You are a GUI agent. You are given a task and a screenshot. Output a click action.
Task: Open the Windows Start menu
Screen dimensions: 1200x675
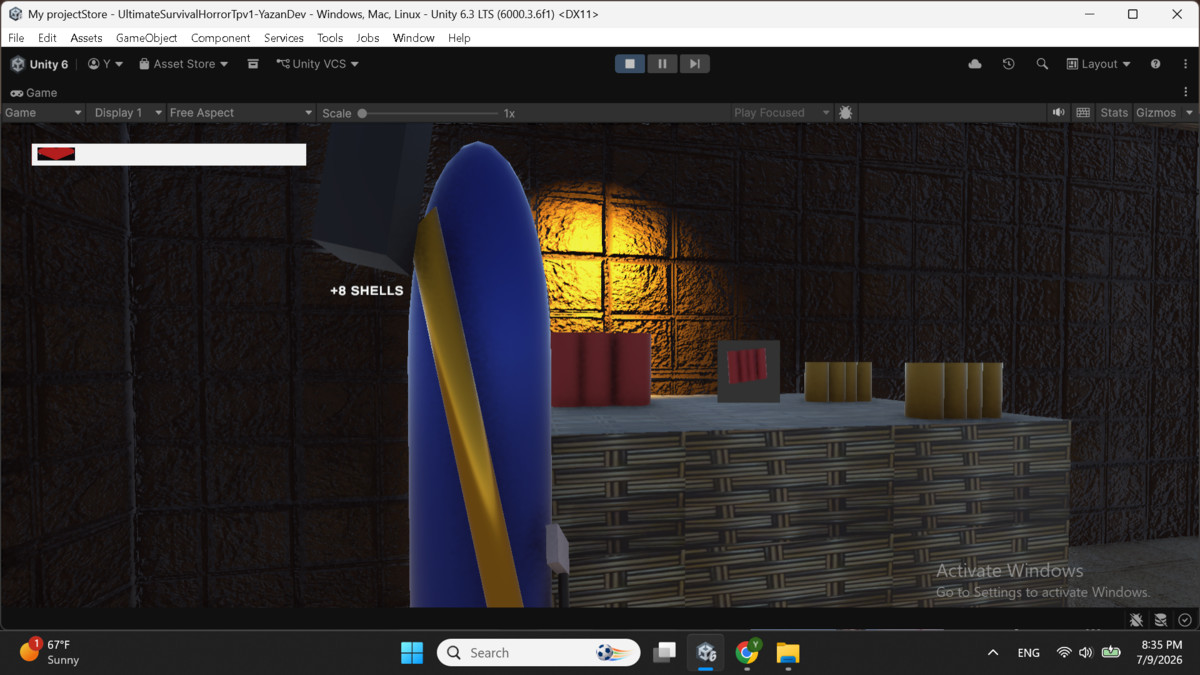click(412, 653)
